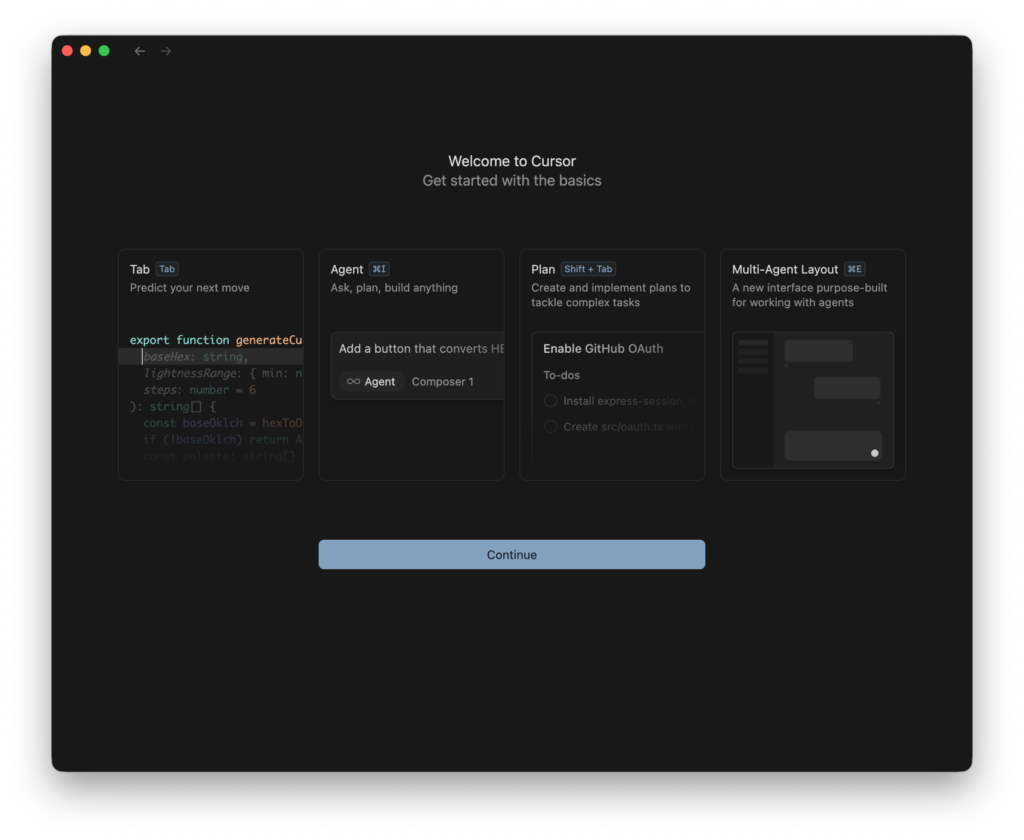Tick the Create src/oauth.ts to-do circle
1024x840 pixels.
tap(551, 426)
